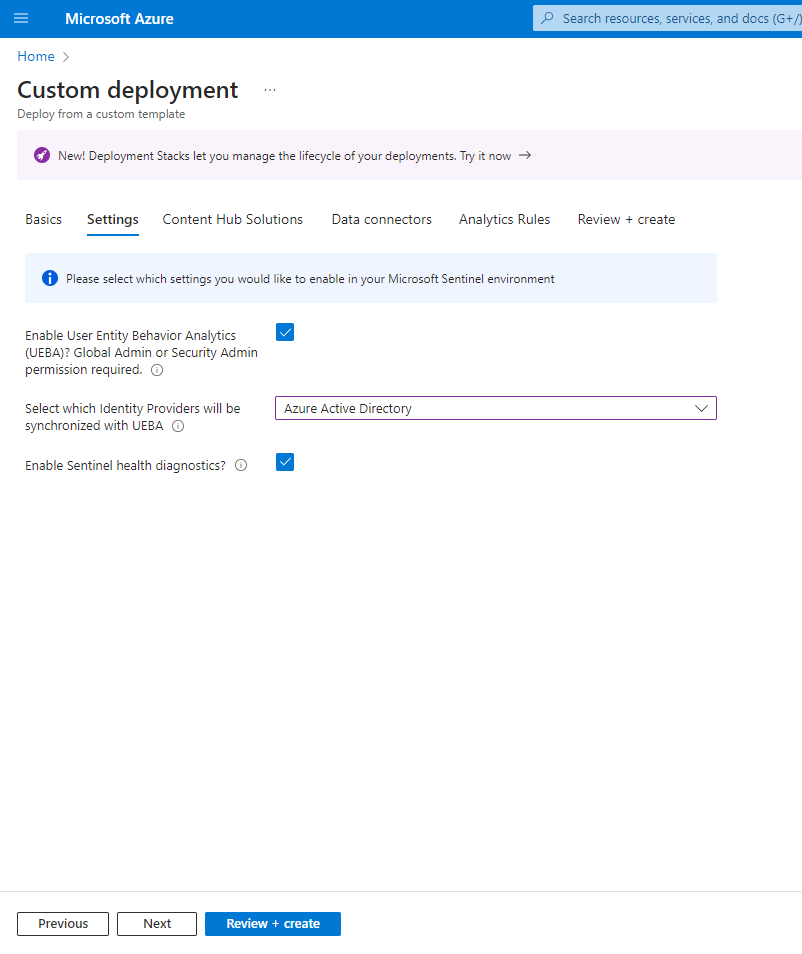The width and height of the screenshot is (802, 954).
Task: Jump to the Review + create tab
Action: [626, 220]
